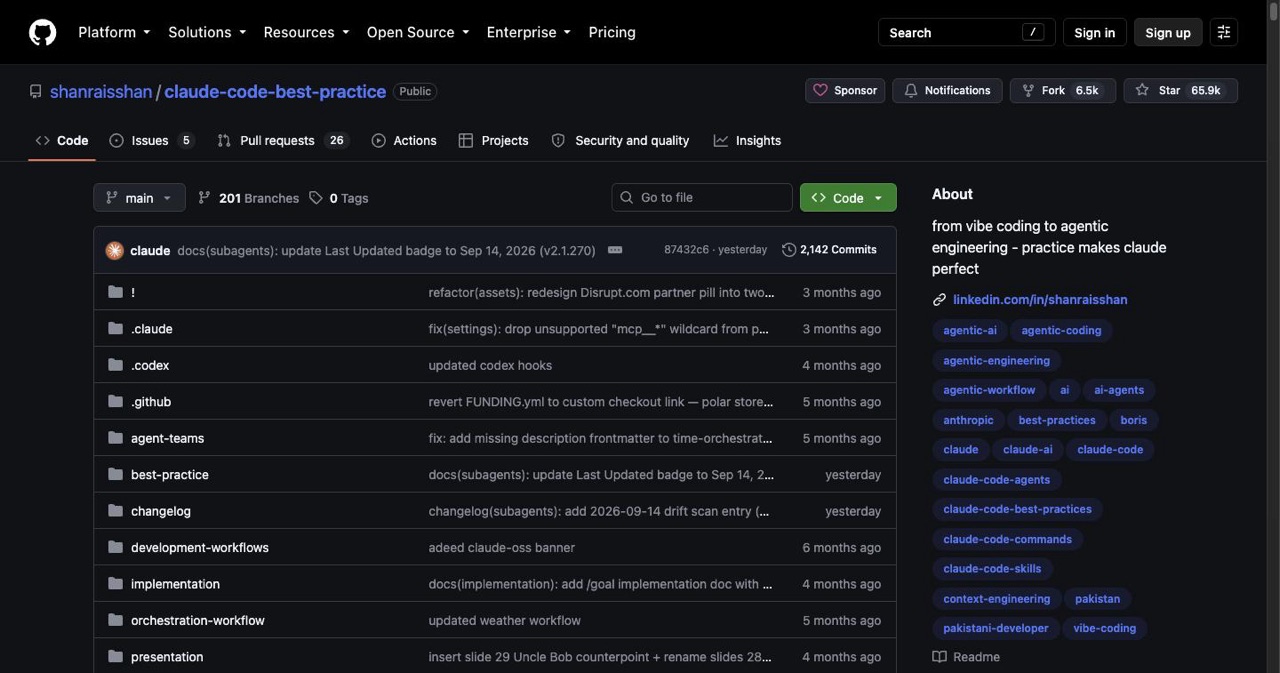The height and width of the screenshot is (673, 1280).
Task: Click the Go to file search field
Action: click(x=702, y=198)
